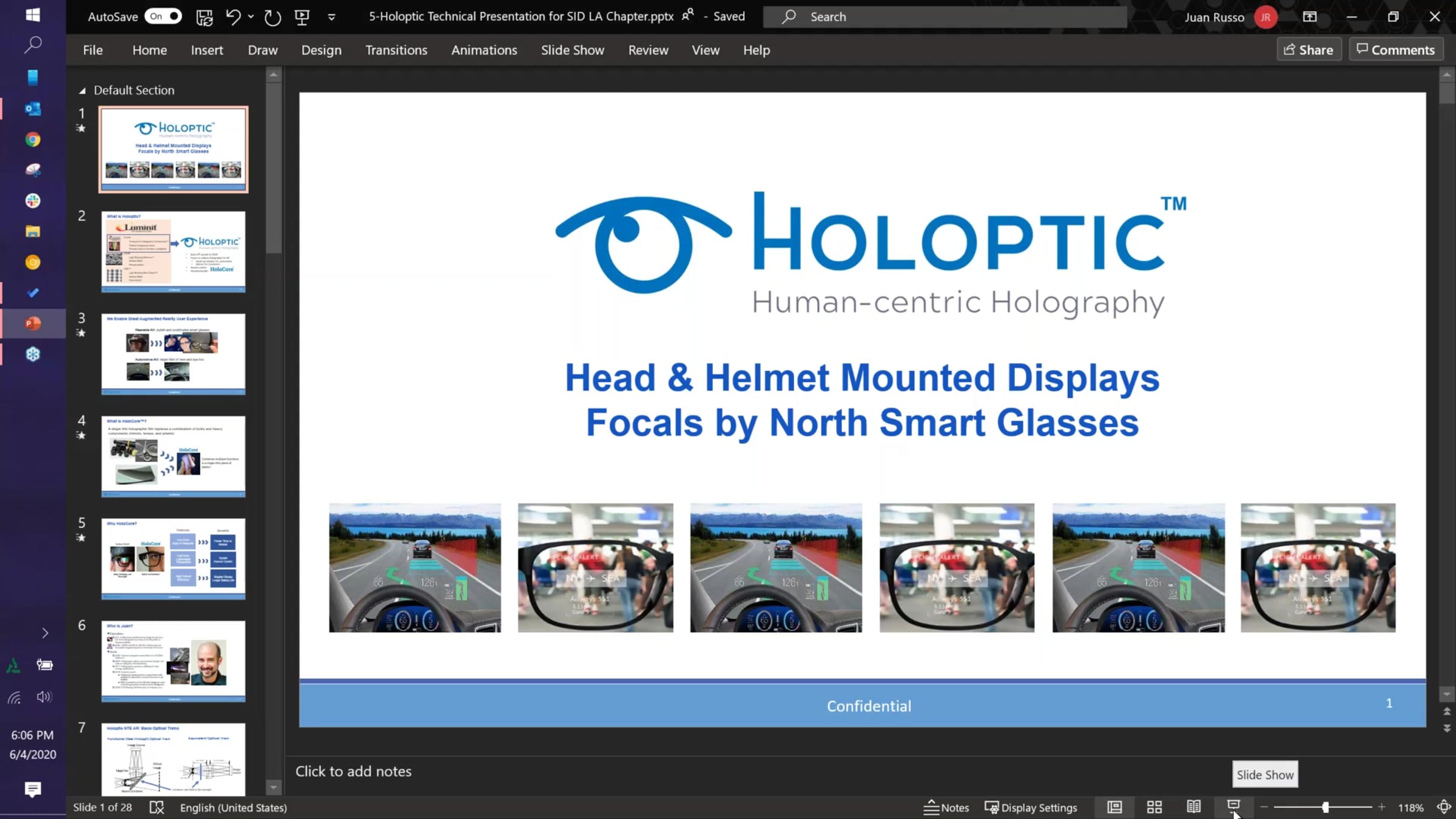Screen dimensions: 1456x819
Task: Toggle Notes pane in status bar
Action: pyautogui.click(x=946, y=807)
